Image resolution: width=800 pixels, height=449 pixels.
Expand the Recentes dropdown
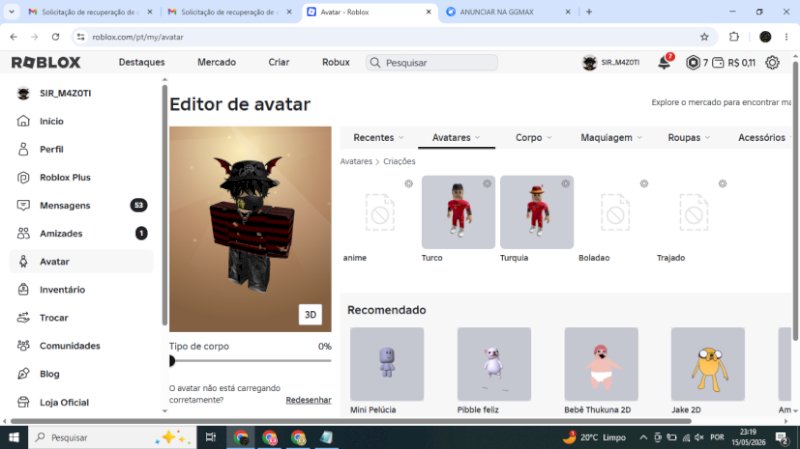(378, 137)
